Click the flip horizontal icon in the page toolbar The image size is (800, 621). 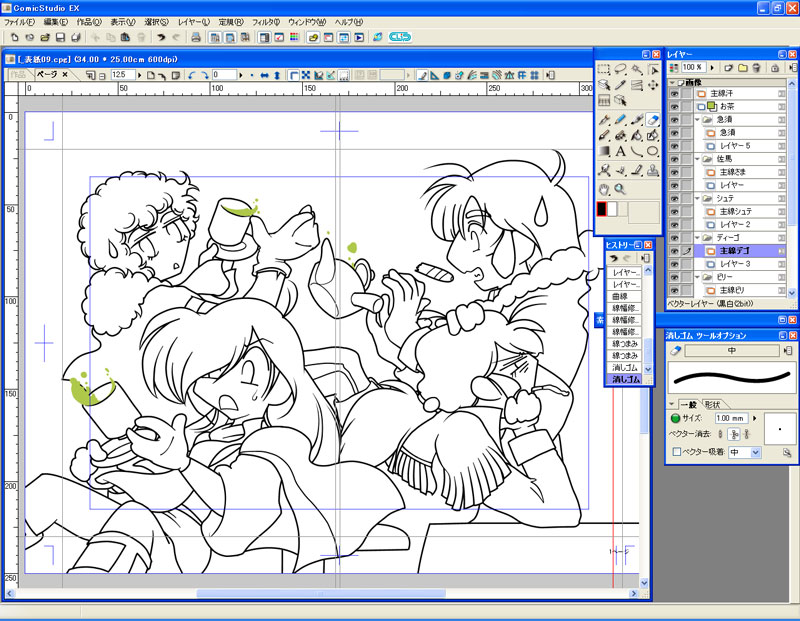pyautogui.click(x=264, y=76)
